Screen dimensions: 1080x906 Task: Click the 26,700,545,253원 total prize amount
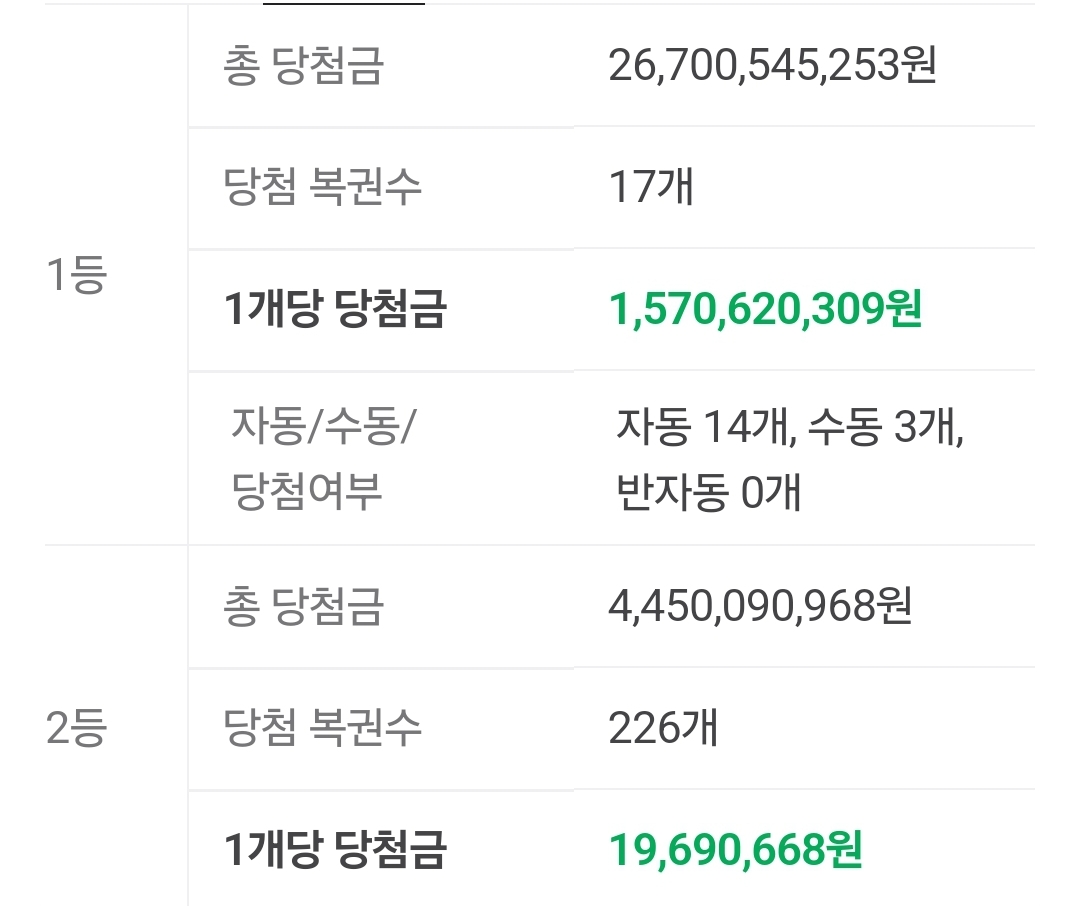pyautogui.click(x=771, y=66)
